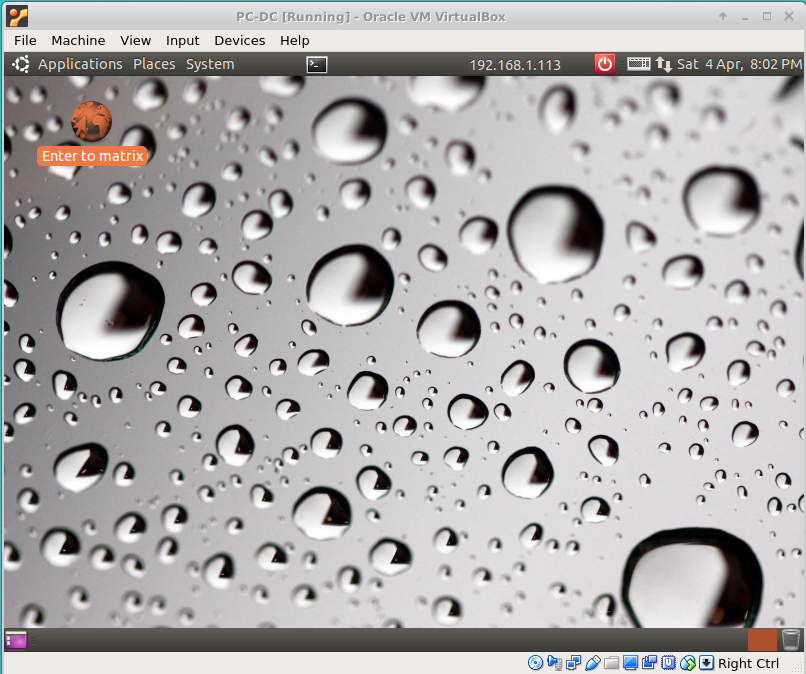Click the VirtualBox window title bar icon
The height and width of the screenshot is (674, 806).
(17, 16)
